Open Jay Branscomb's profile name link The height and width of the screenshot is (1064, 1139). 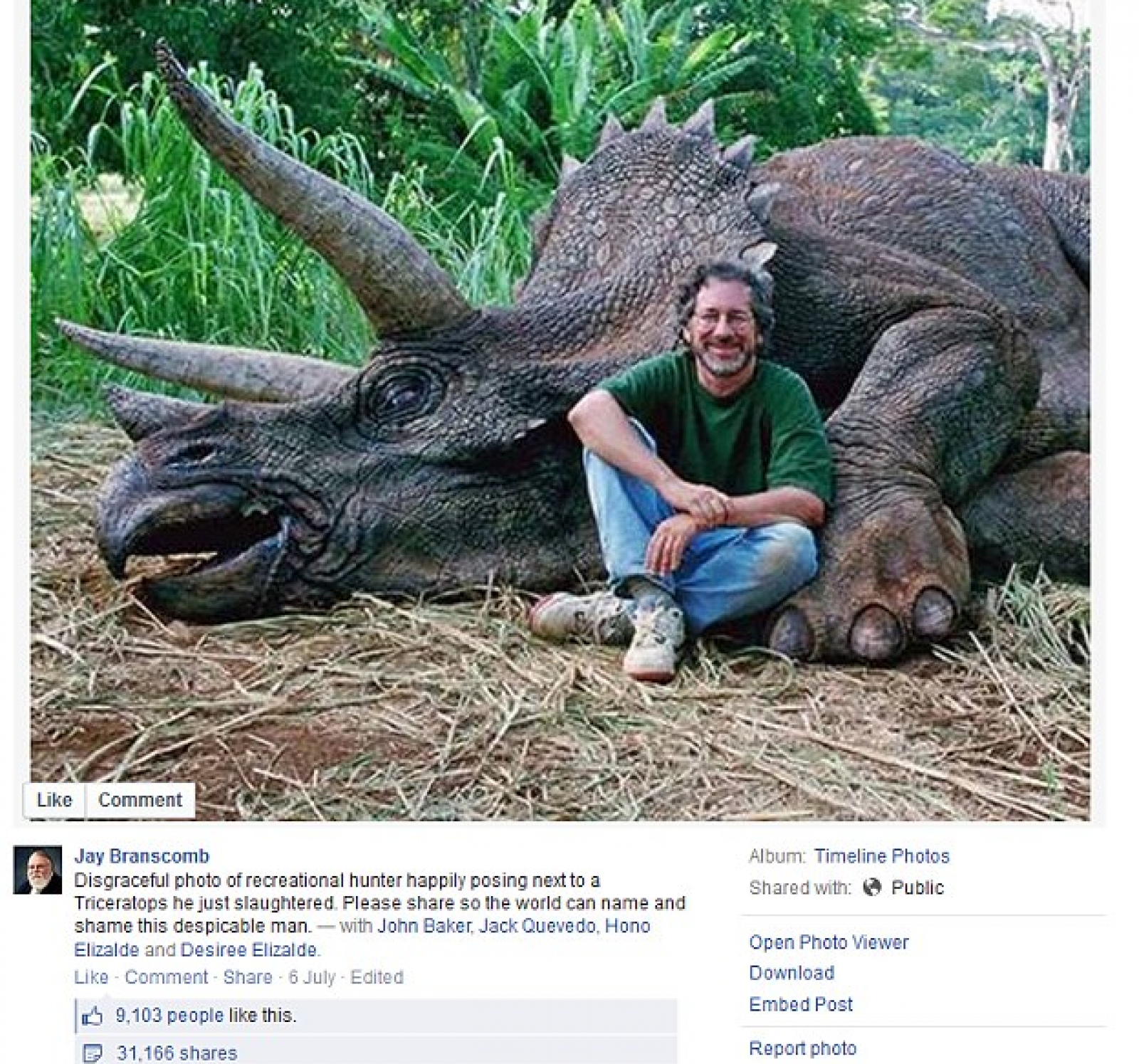142,856
